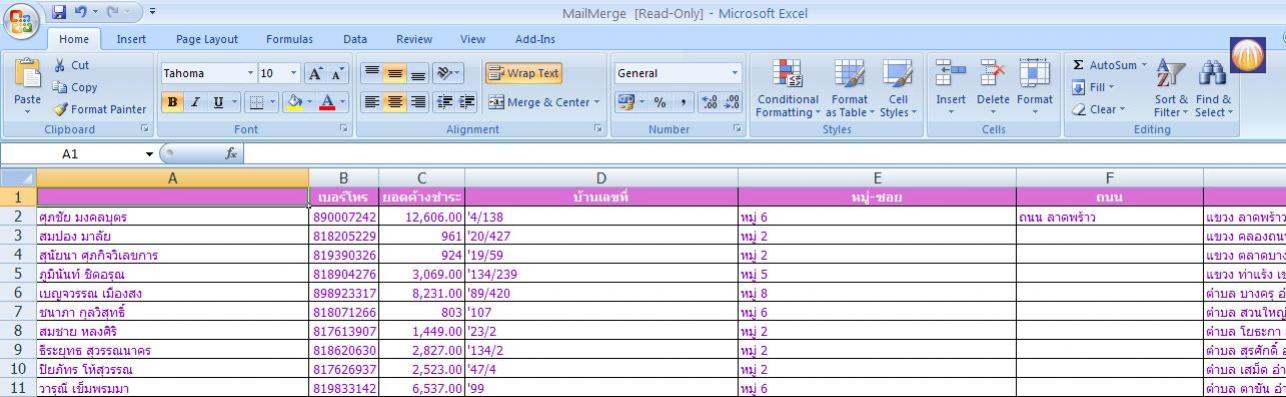This screenshot has width=1286, height=397.
Task: Open the Formulas ribbon tab
Action: (x=290, y=39)
